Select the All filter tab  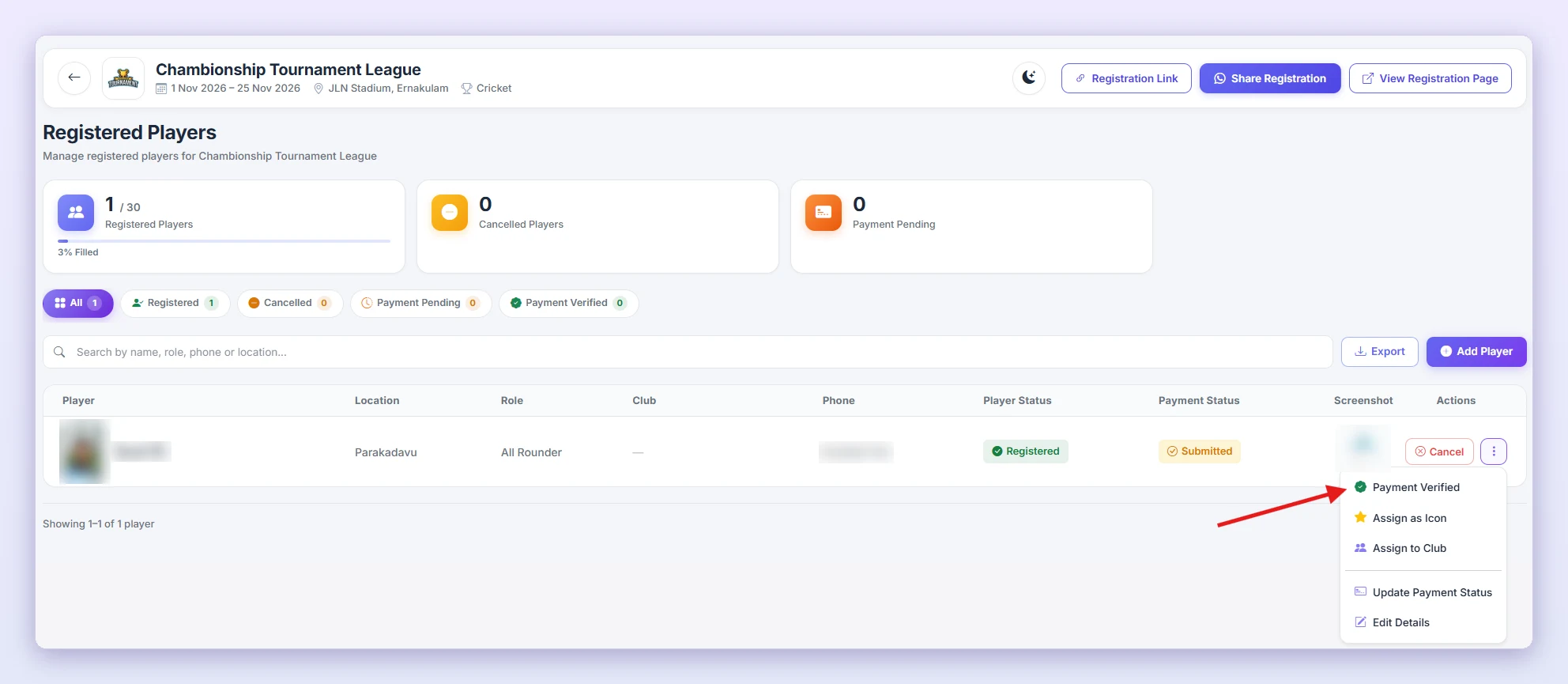click(x=77, y=303)
